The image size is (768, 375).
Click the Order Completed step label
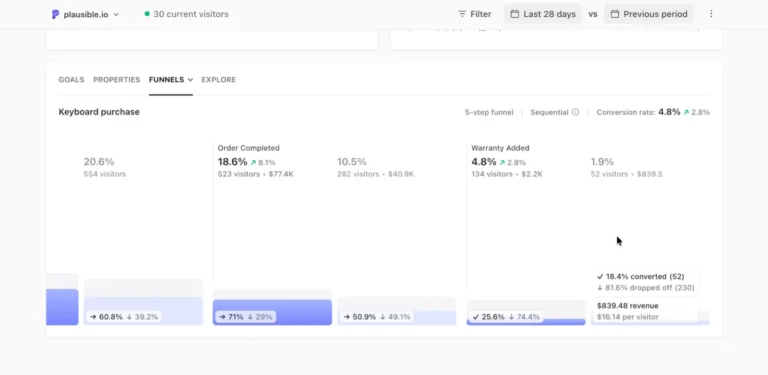pyautogui.click(x=248, y=148)
